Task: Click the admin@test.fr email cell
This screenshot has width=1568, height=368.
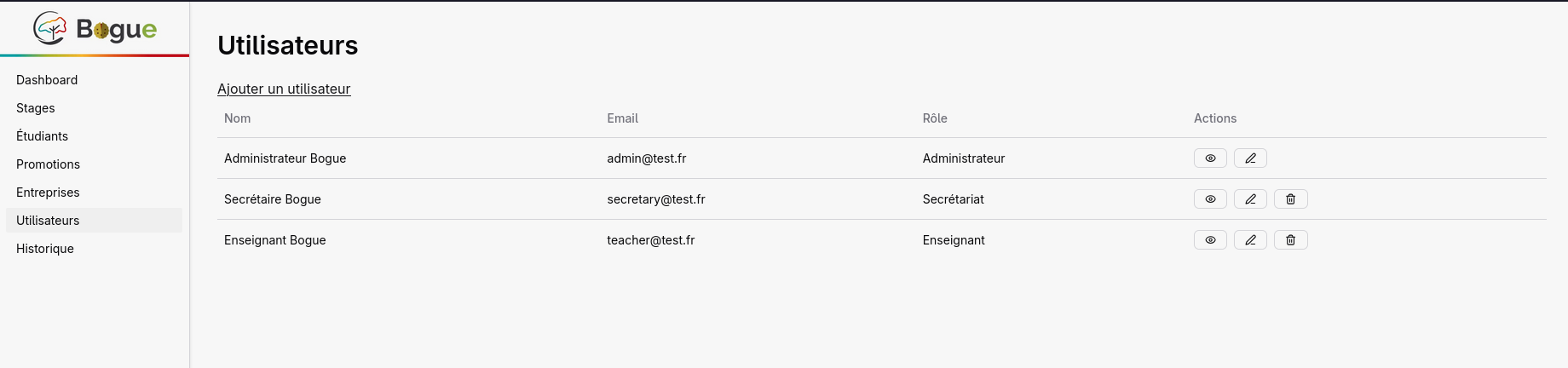Action: (x=647, y=158)
